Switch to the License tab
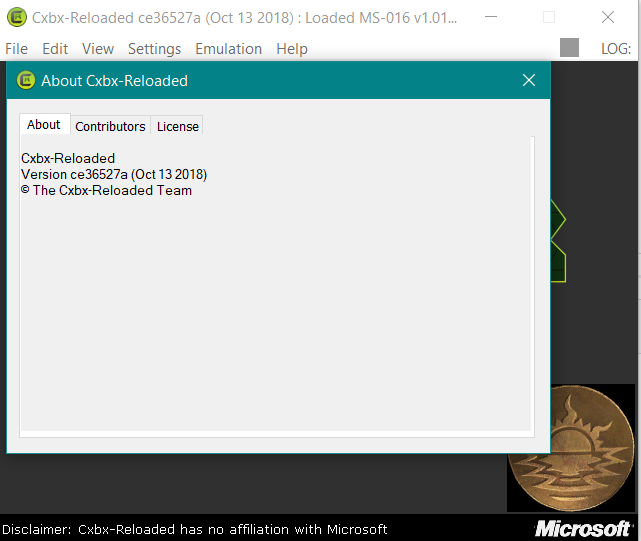Viewport: 641px width, 541px height. tap(177, 126)
